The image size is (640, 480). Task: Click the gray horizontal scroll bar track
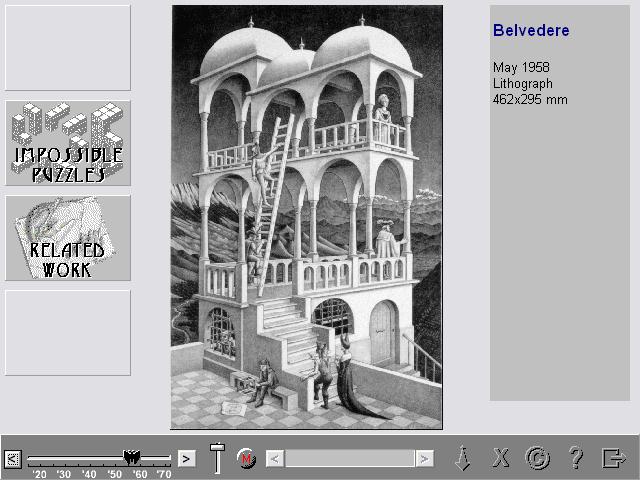350,459
